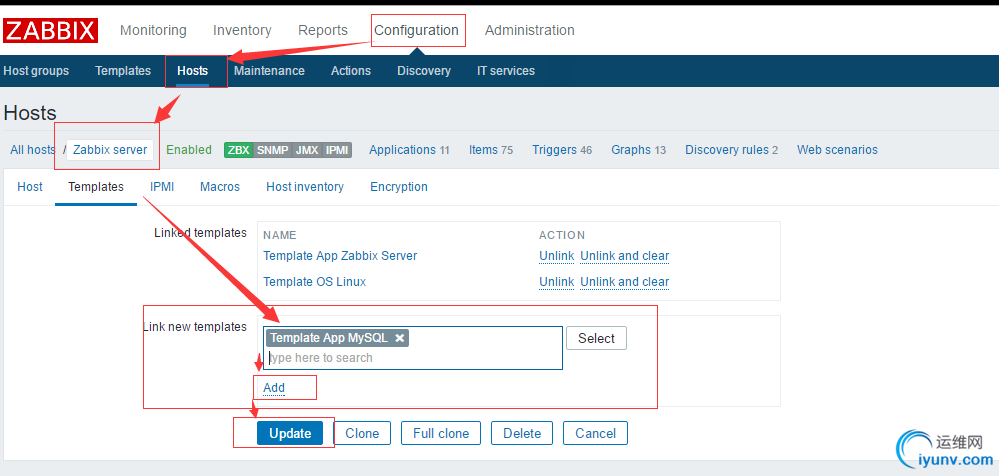Unlink Template OS Linux
The image size is (999, 476).
tap(557, 282)
